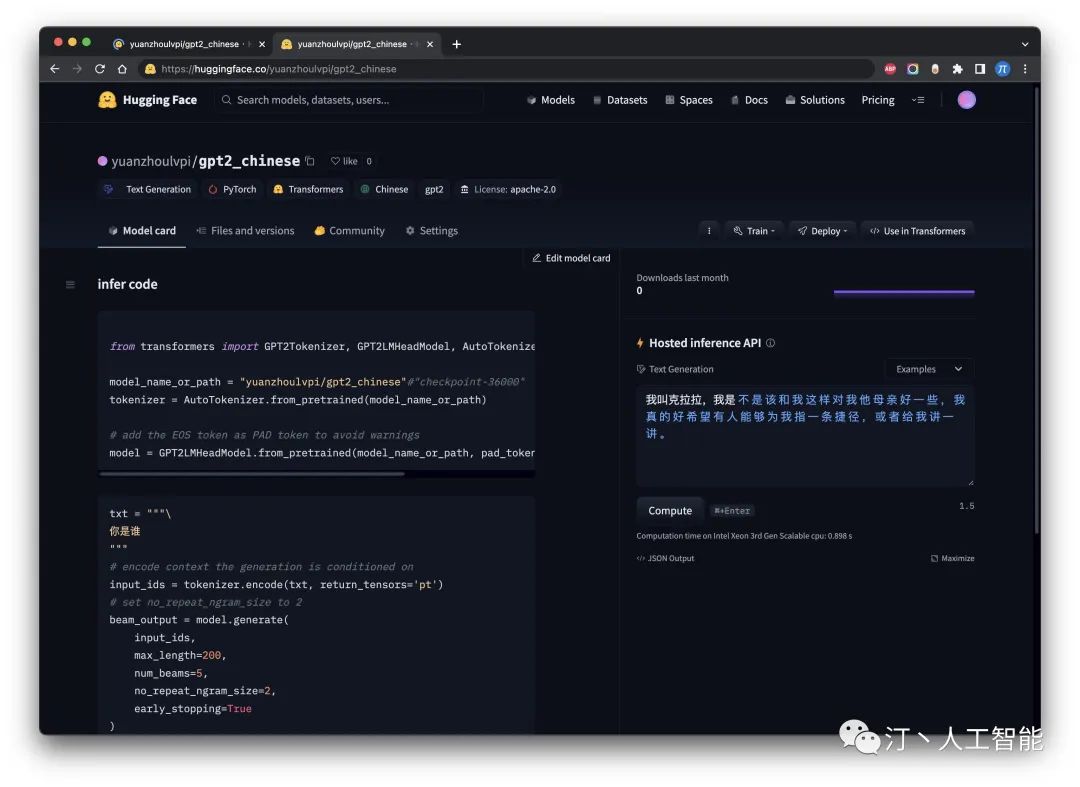Viewport: 1080px width, 787px height.
Task: Switch to the Model card tab
Action: (142, 231)
